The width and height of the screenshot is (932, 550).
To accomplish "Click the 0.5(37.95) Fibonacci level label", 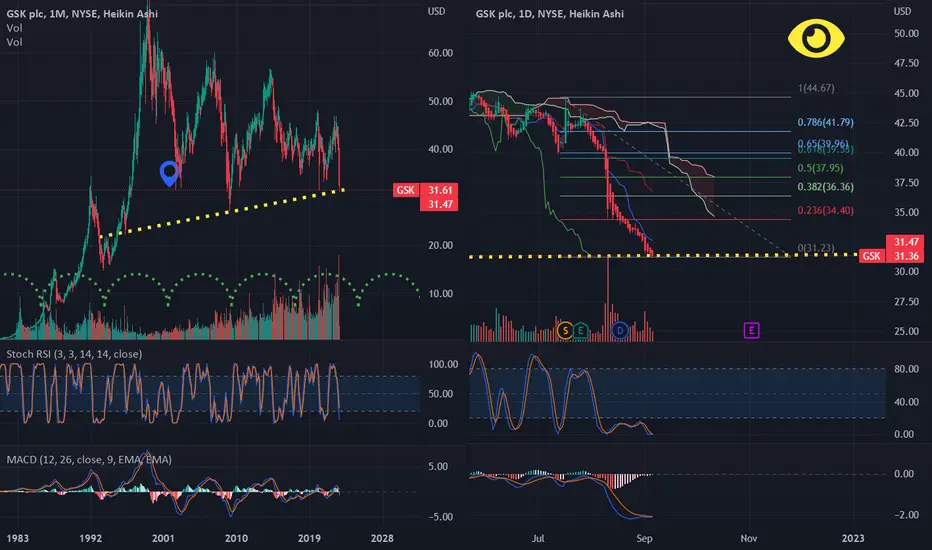I will point(820,168).
